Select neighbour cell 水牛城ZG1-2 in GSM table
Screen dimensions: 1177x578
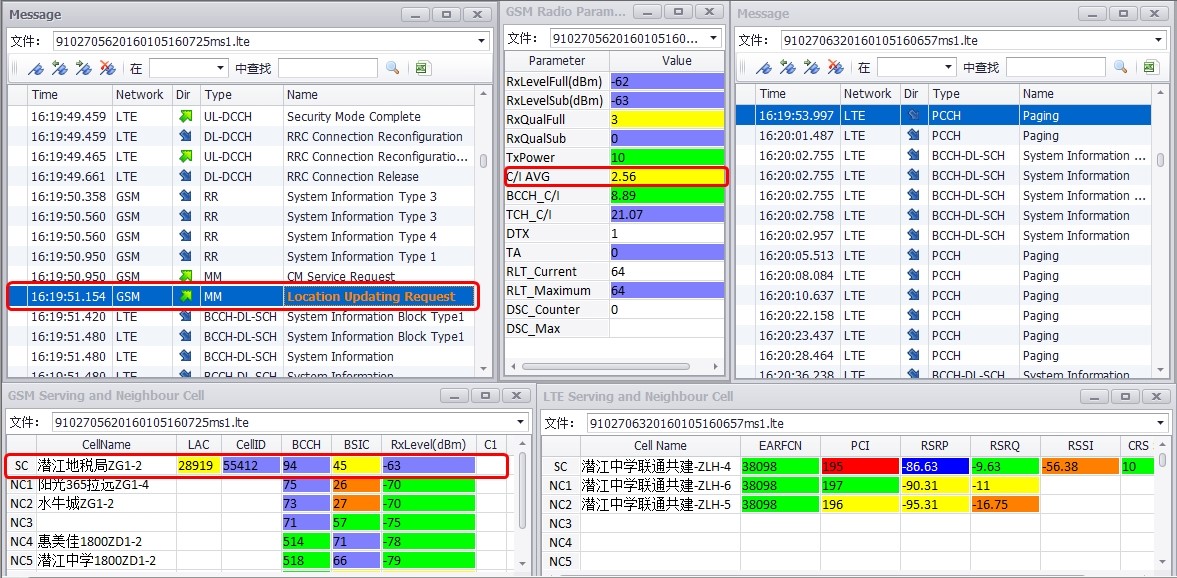(257, 503)
